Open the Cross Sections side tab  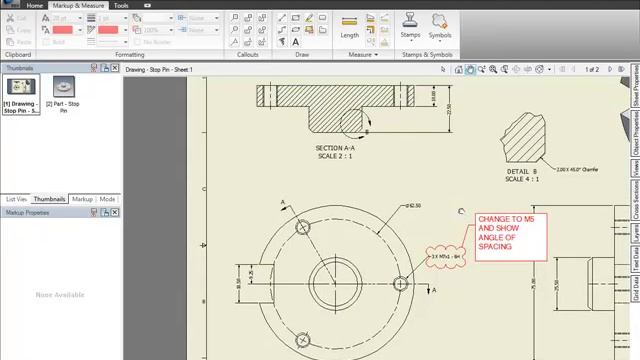tap(635, 200)
